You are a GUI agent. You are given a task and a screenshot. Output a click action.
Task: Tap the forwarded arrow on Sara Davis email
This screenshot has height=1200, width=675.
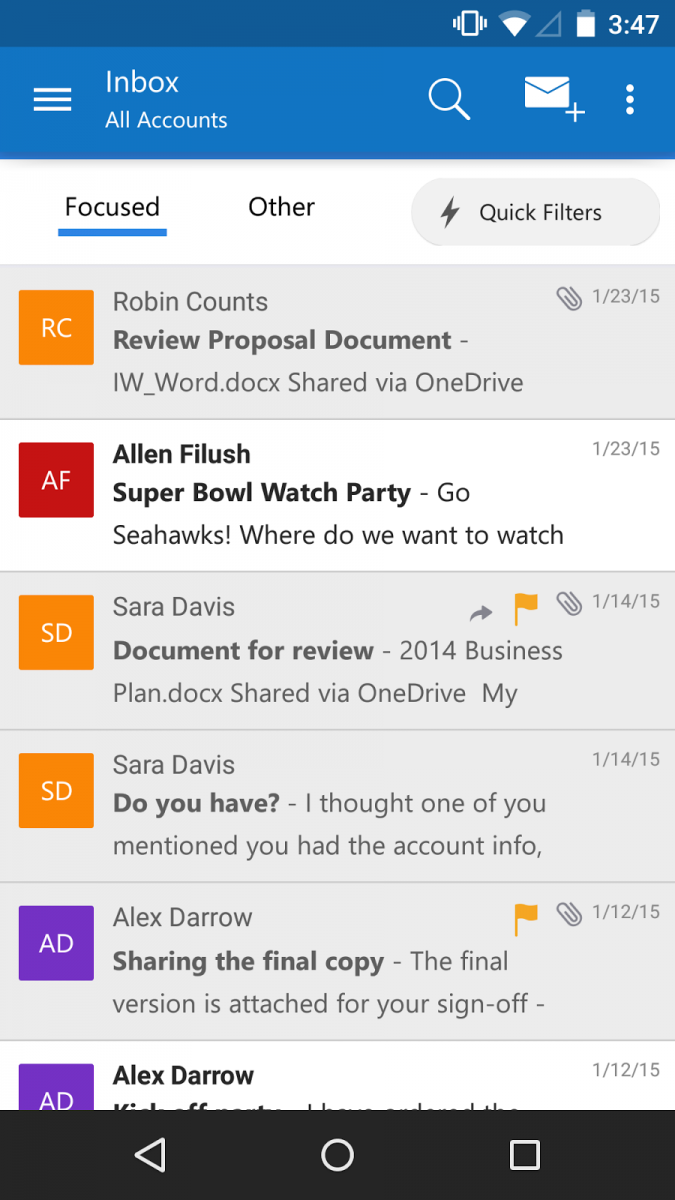click(481, 612)
